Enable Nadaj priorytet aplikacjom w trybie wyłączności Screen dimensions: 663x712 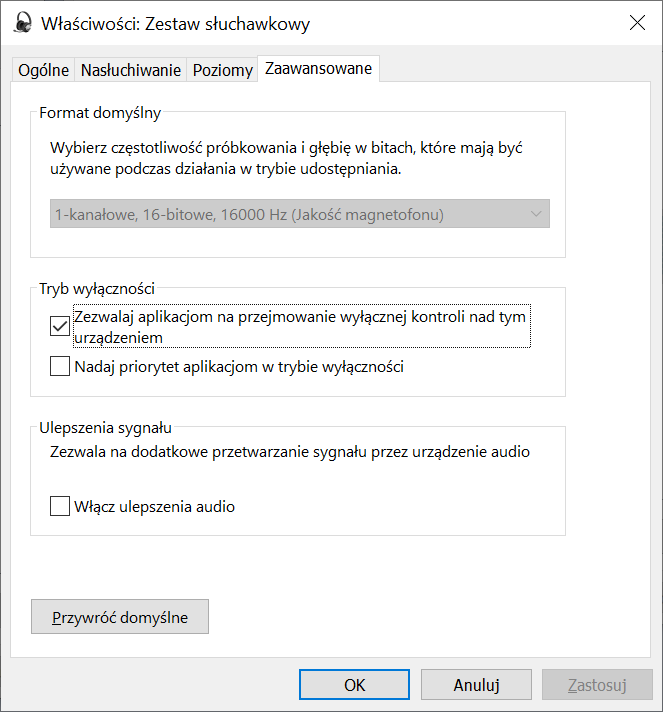click(59, 366)
